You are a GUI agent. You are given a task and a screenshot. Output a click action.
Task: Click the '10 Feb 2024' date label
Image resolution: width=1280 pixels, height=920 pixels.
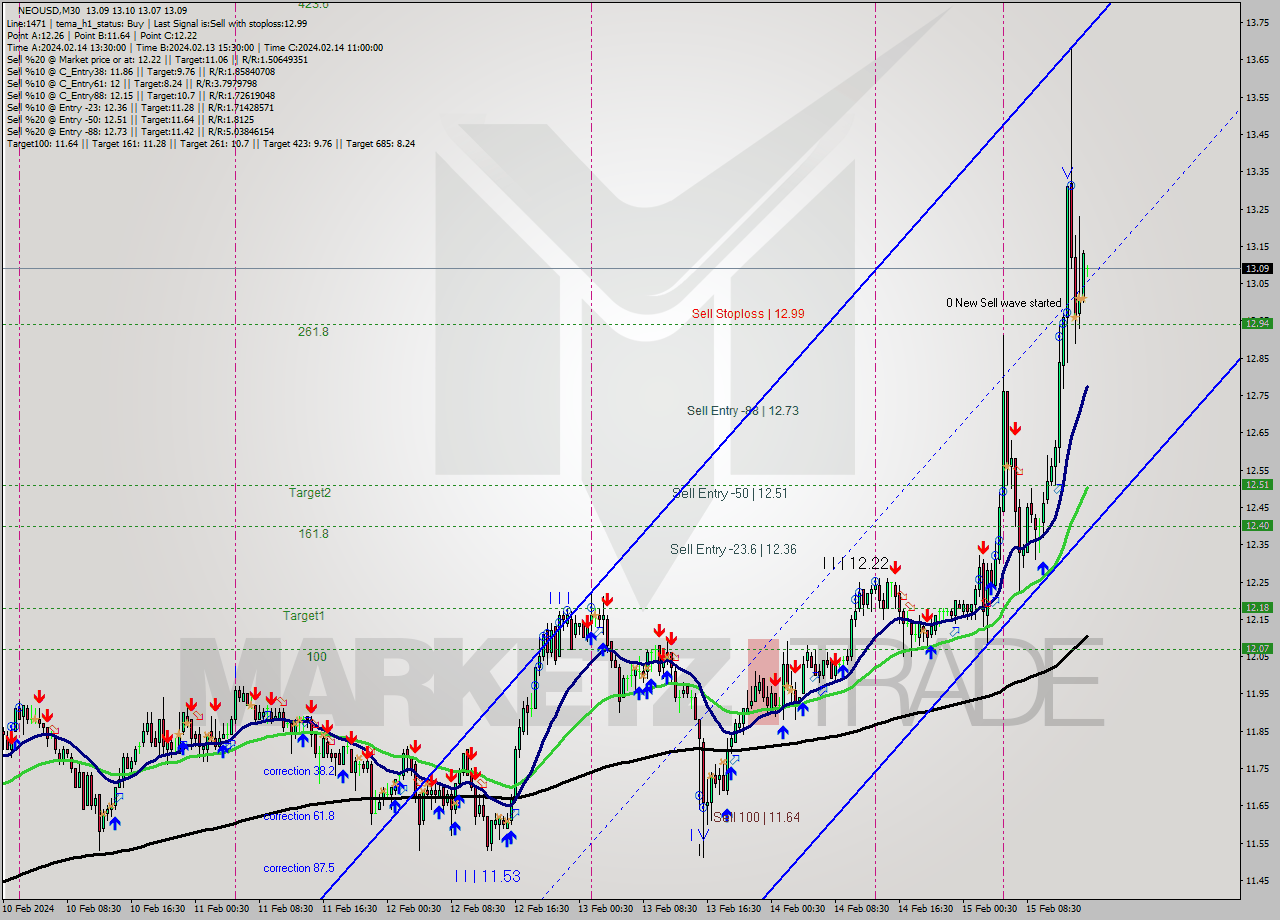(28, 909)
